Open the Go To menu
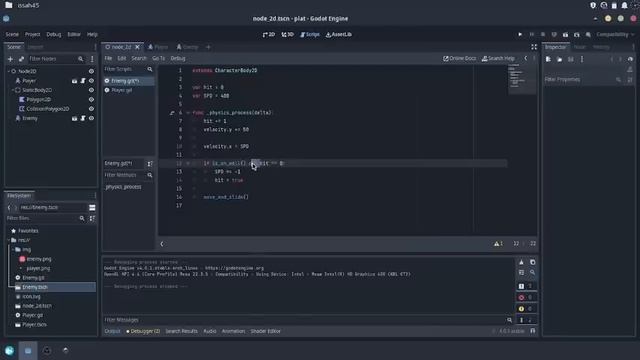This screenshot has width=640, height=360. [158, 58]
